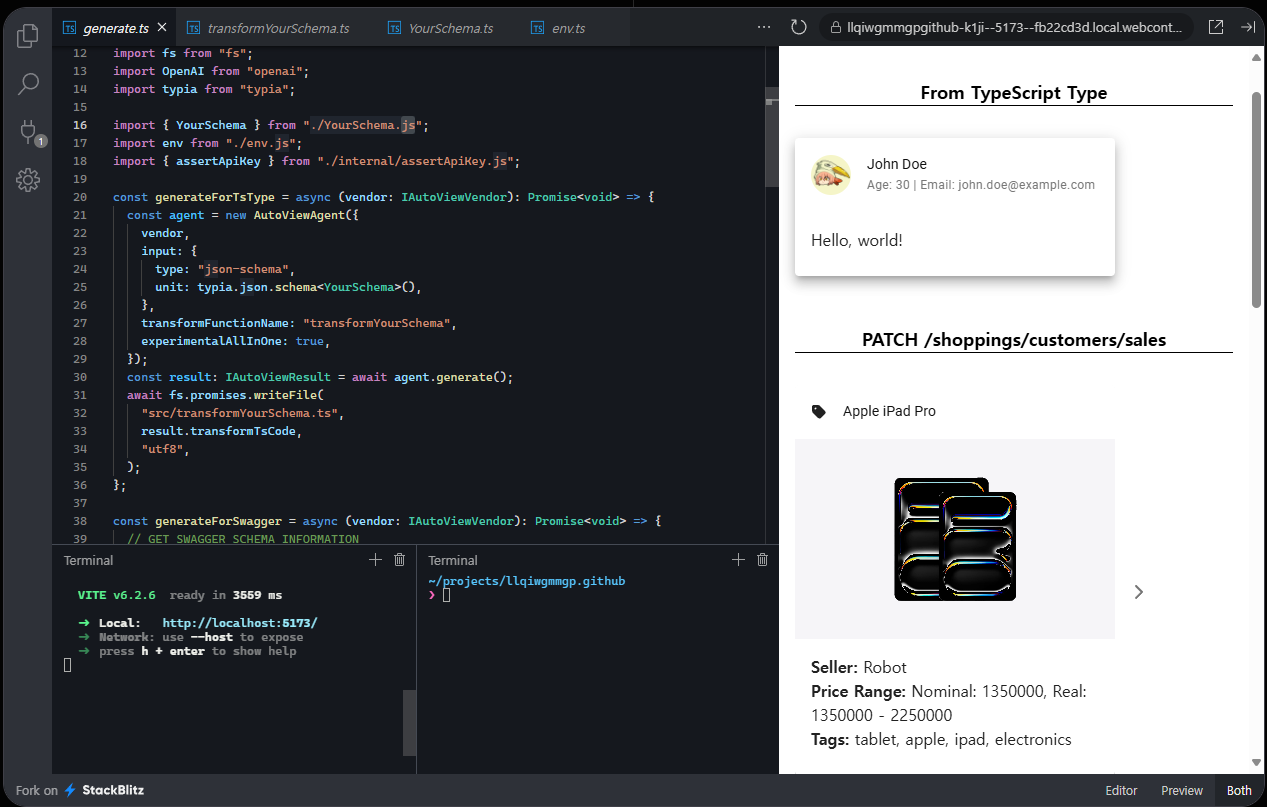Click the 'transformFunctionName' property in code

tap(215, 323)
